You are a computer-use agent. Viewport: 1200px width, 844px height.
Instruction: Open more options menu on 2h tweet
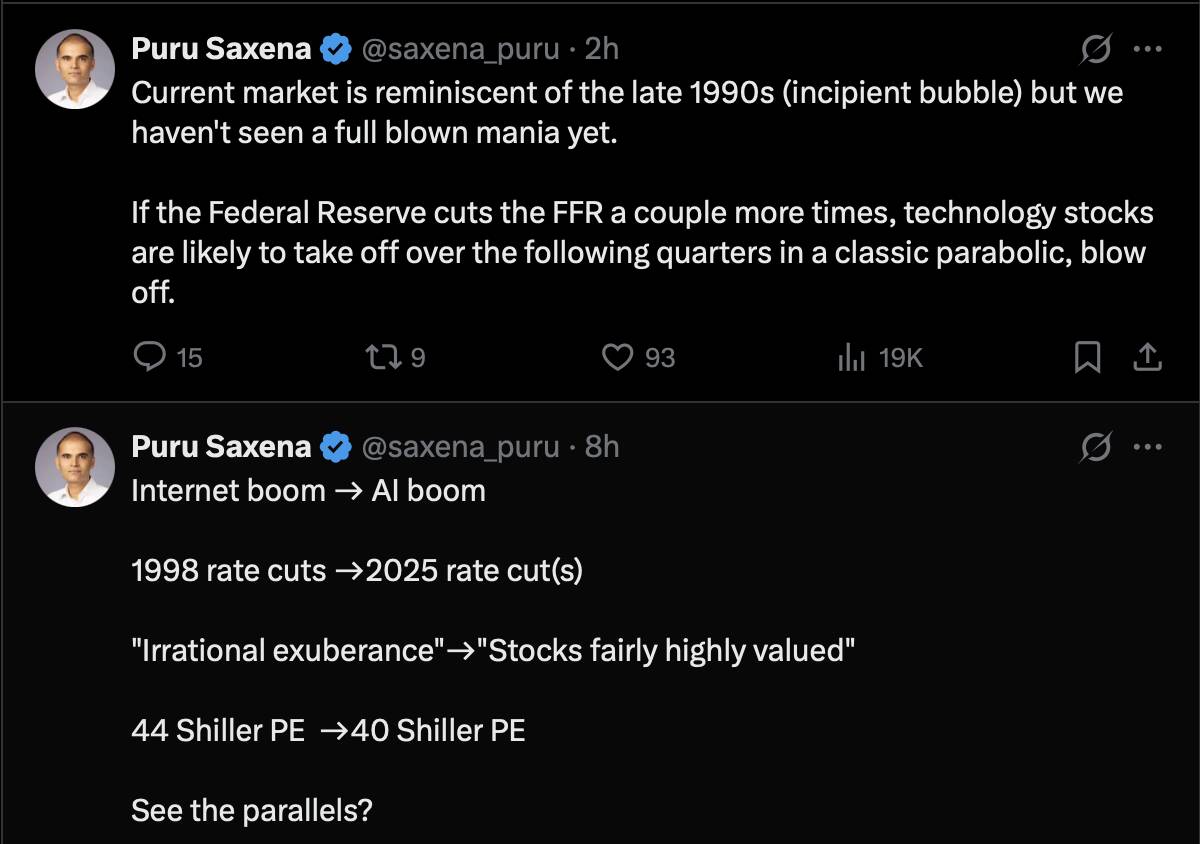(1147, 48)
